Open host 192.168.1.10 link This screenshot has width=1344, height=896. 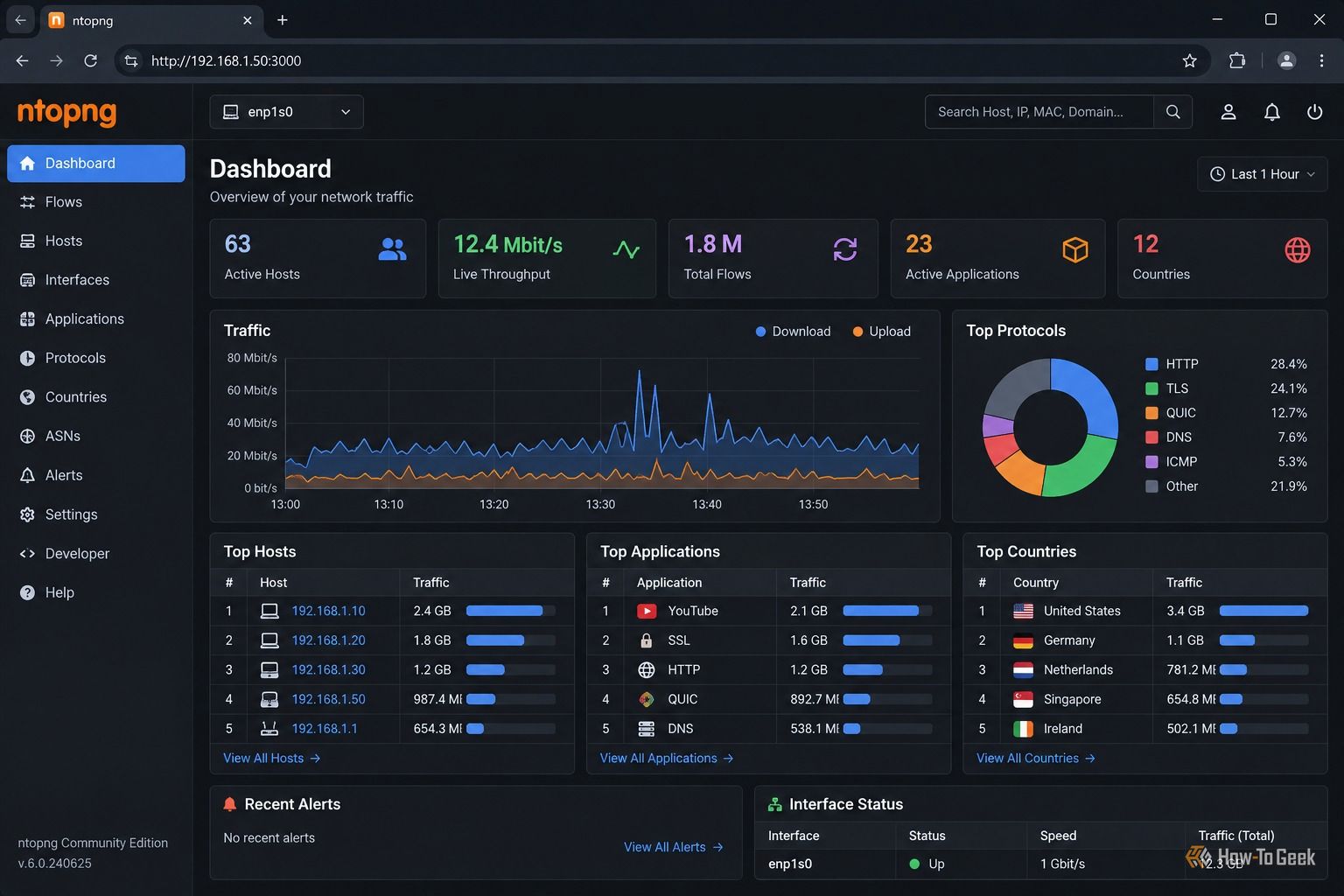click(328, 611)
